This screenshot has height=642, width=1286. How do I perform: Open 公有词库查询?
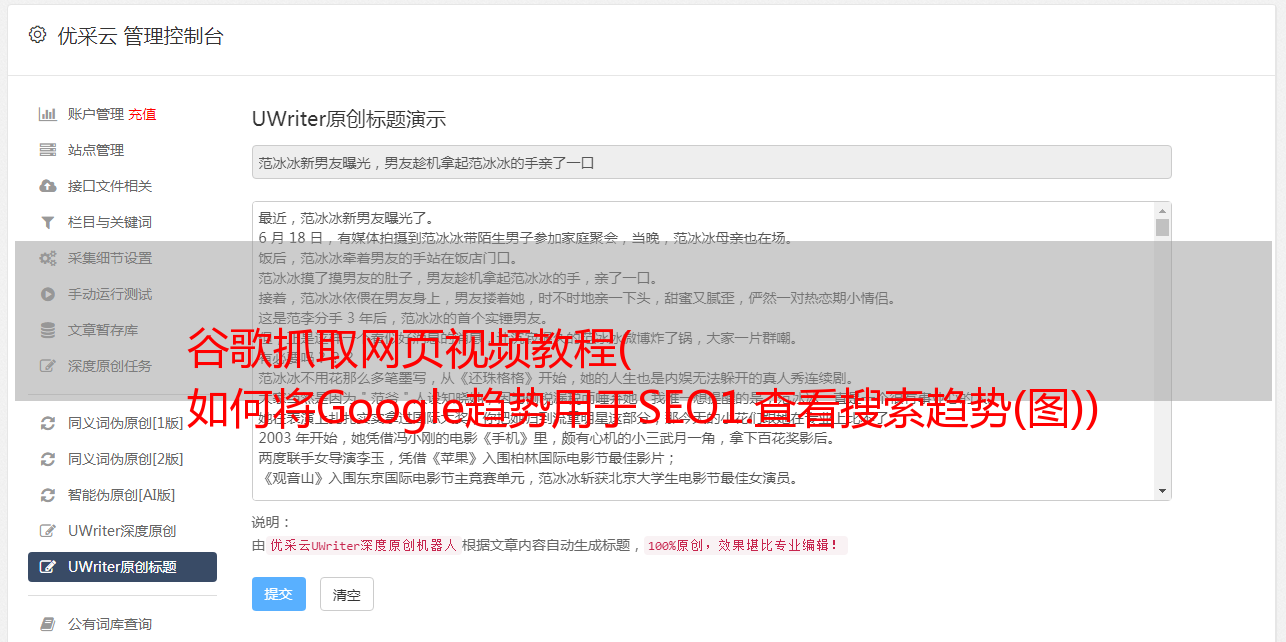(110, 624)
